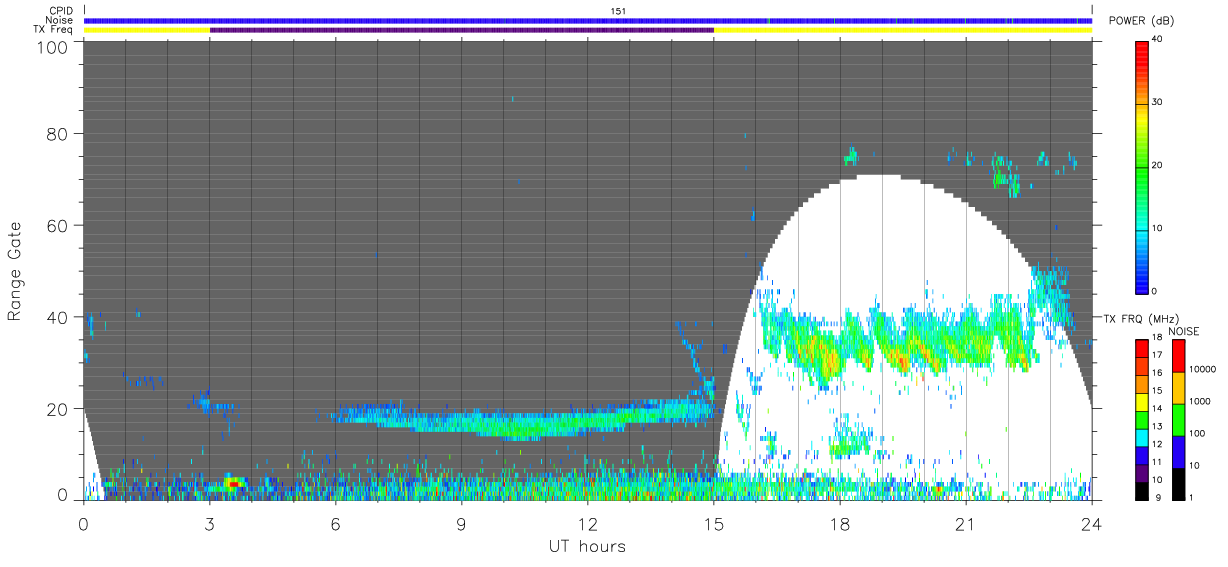The height and width of the screenshot is (567, 1228).
Task: Click the 30 tick on power scale
Action: 1158,103
